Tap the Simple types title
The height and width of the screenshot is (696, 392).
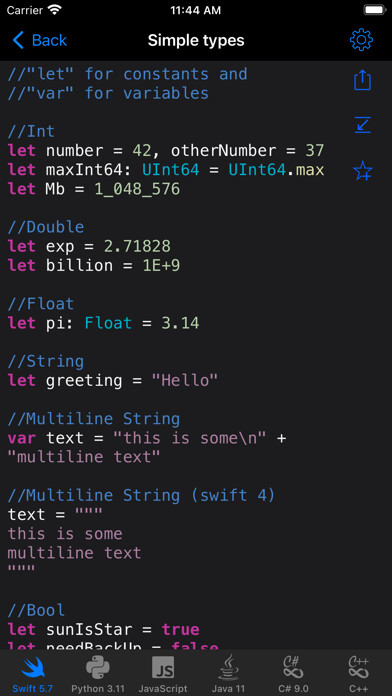tap(196, 40)
